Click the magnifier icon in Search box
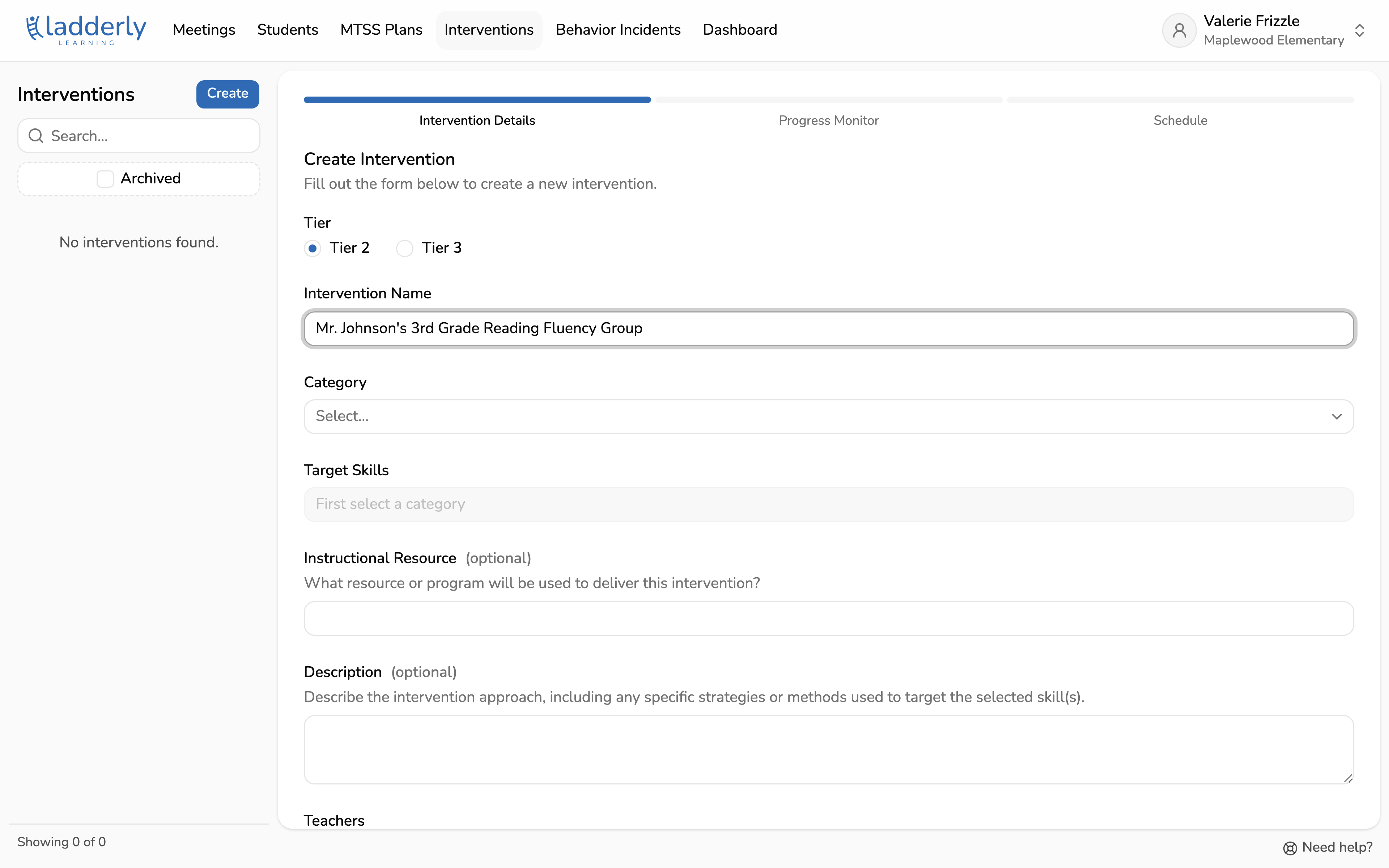 (x=36, y=136)
